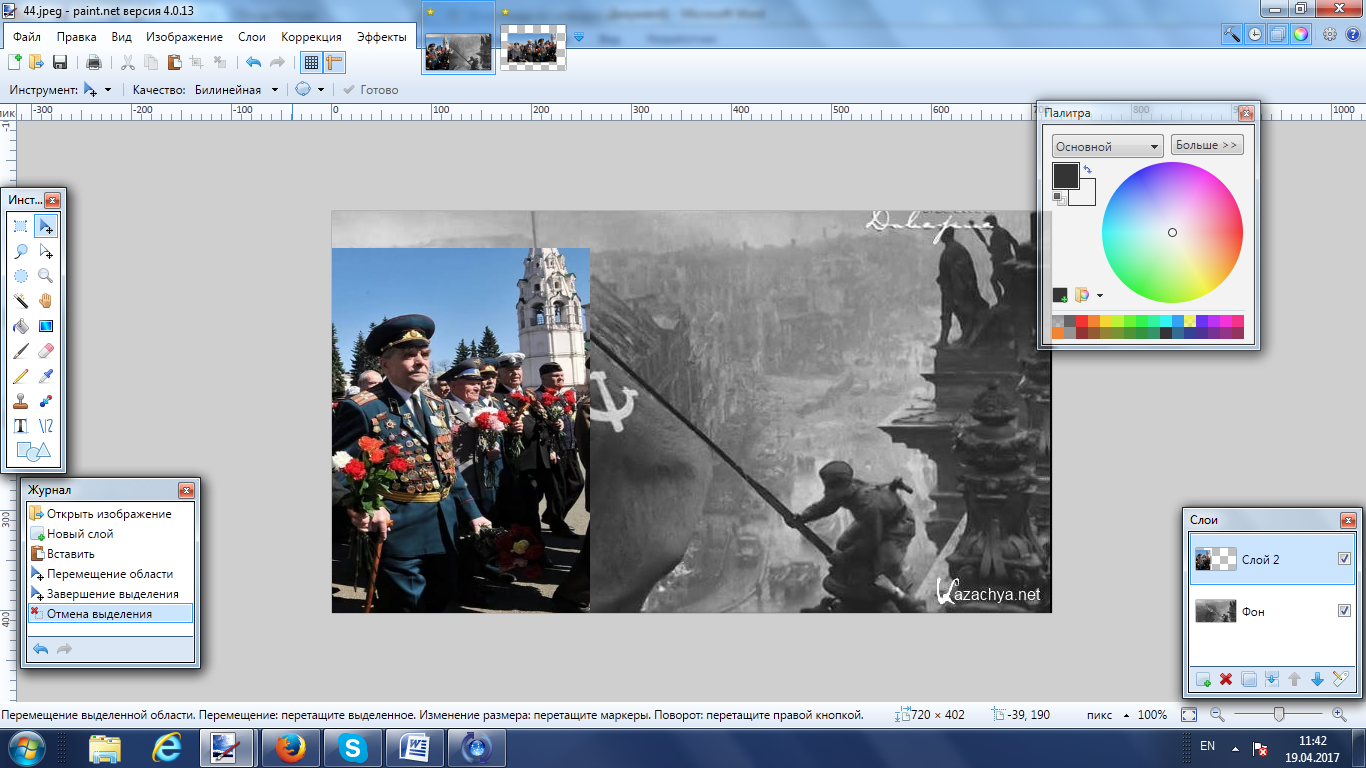The height and width of the screenshot is (768, 1366).
Task: Add current color to palette
Action: (x=1060, y=295)
